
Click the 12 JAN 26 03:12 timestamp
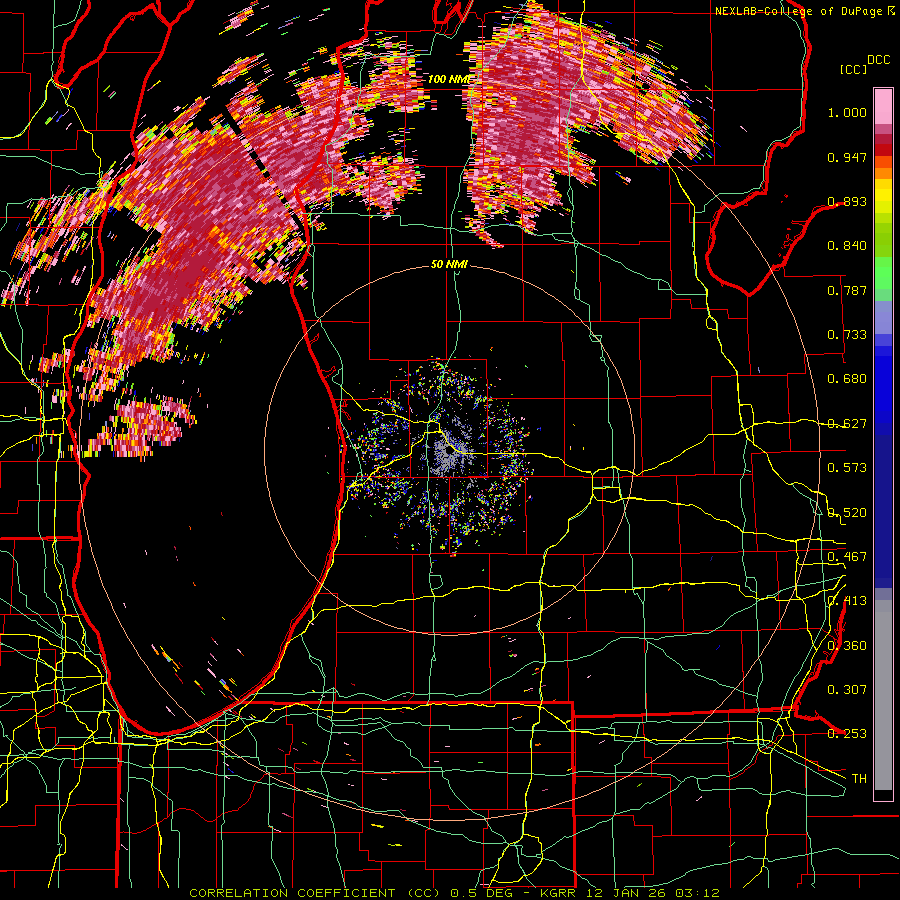[x=653, y=893]
